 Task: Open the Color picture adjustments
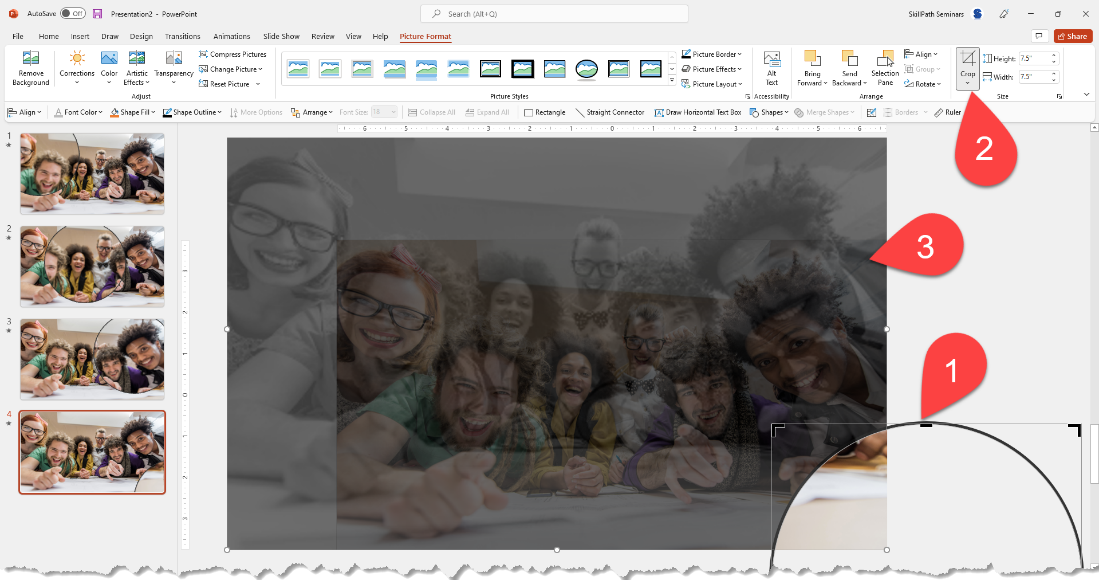click(x=109, y=68)
